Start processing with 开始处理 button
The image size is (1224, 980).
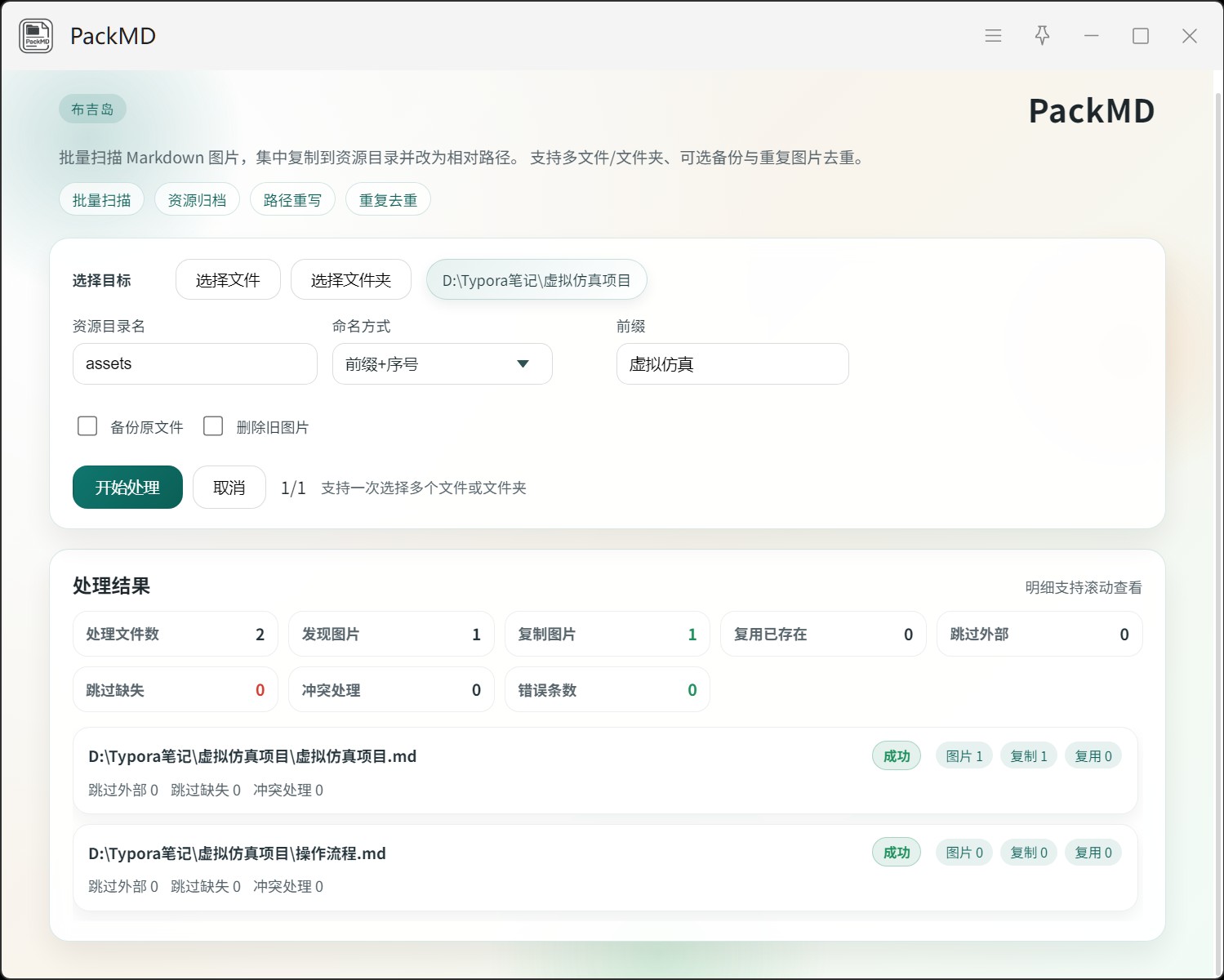pos(127,488)
